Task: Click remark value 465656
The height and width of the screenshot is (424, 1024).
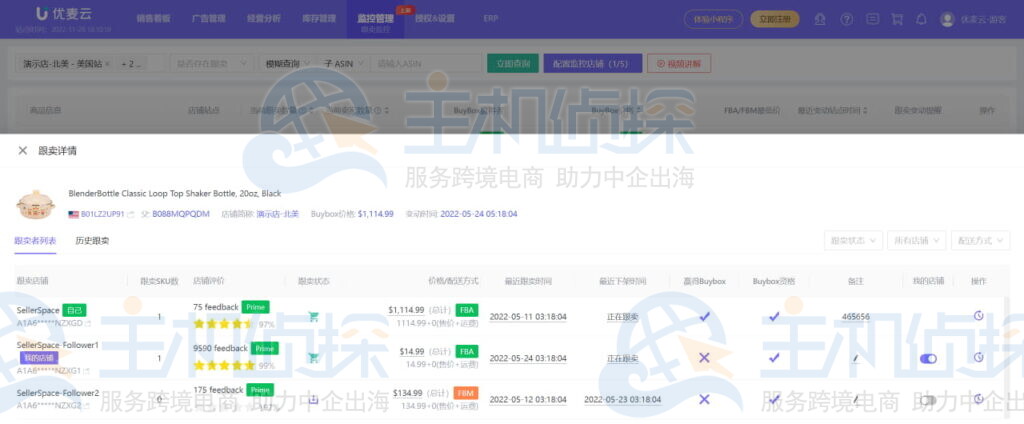Action: point(856,316)
